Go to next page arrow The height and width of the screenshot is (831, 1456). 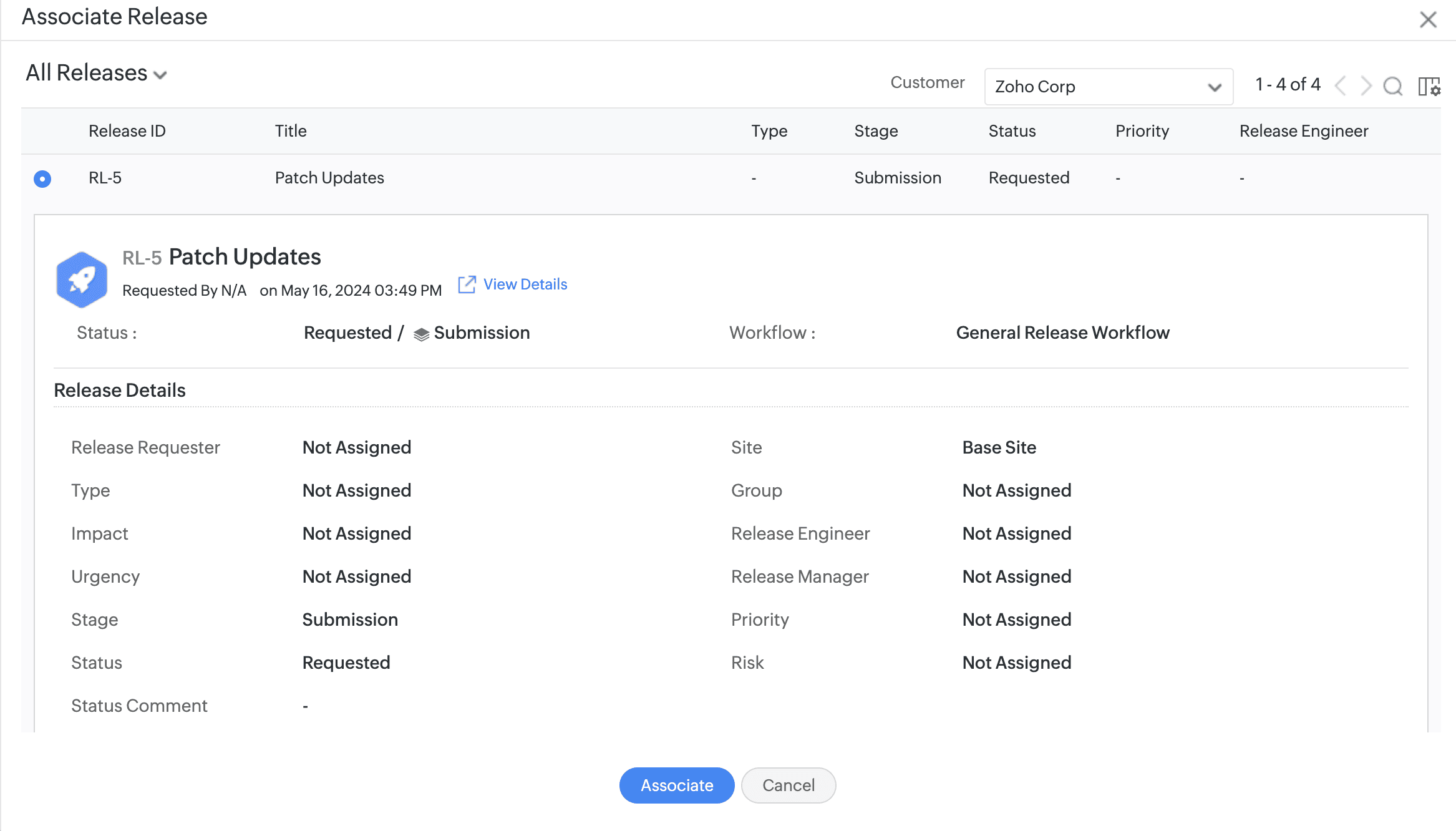pos(1366,85)
